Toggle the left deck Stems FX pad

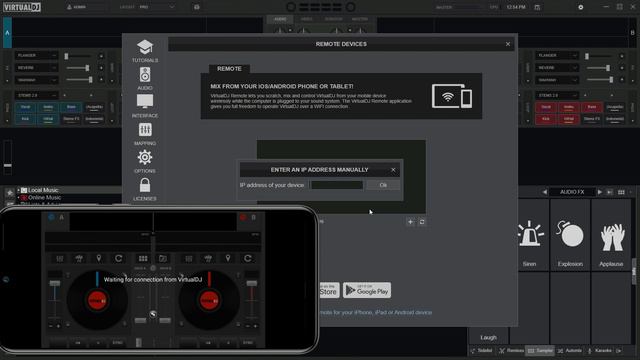71,119
